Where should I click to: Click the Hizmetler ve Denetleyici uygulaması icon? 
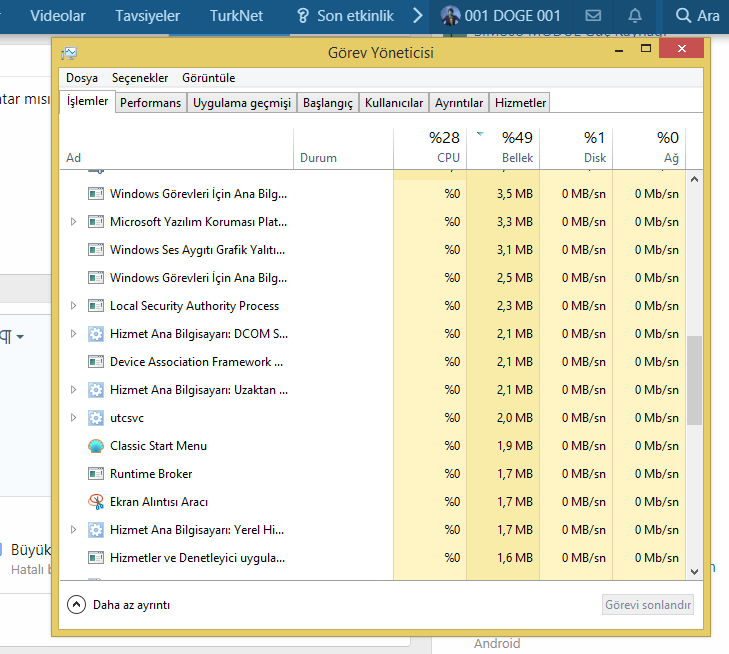point(96,557)
